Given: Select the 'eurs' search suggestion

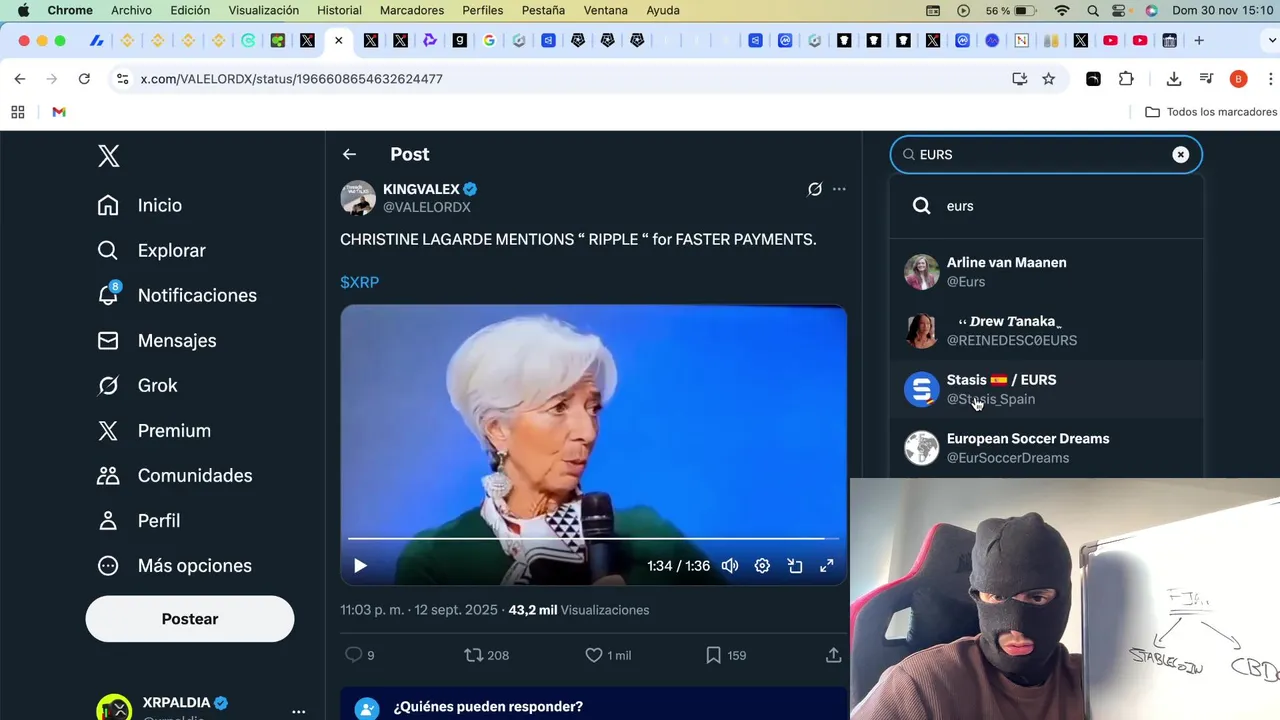Looking at the screenshot, I should (x=1046, y=206).
